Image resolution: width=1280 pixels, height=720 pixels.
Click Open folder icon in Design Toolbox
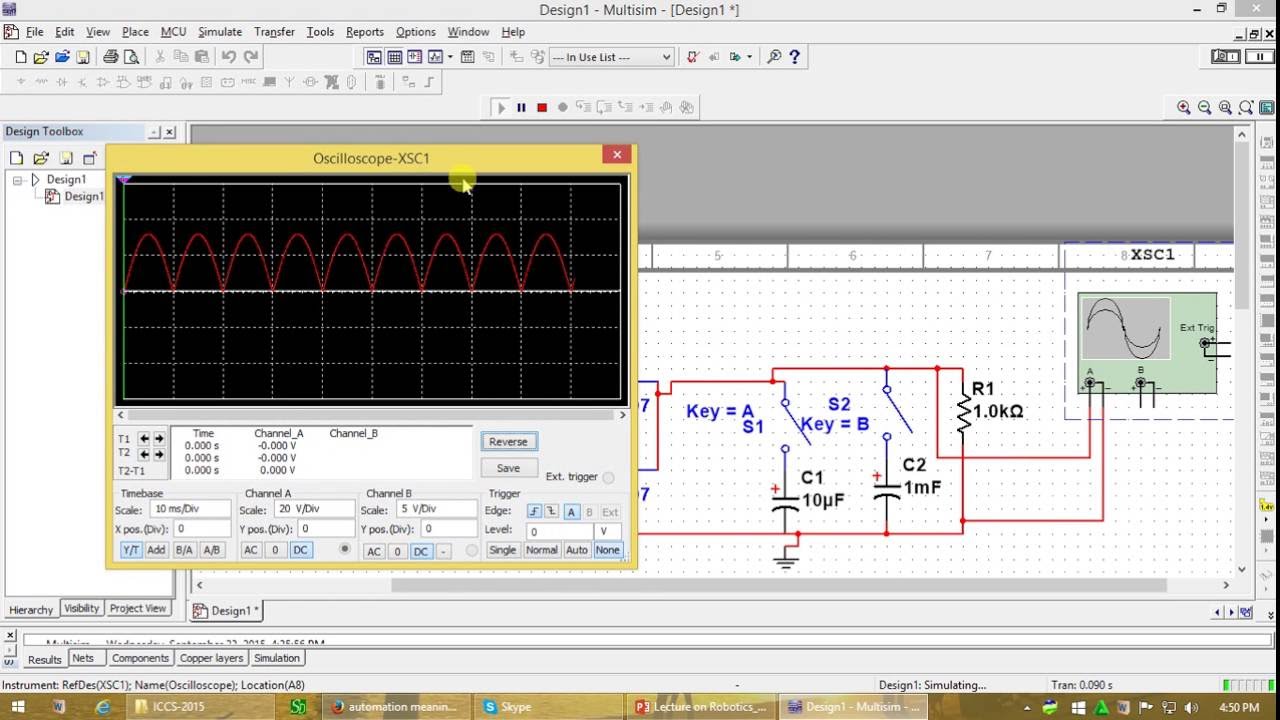click(41, 158)
